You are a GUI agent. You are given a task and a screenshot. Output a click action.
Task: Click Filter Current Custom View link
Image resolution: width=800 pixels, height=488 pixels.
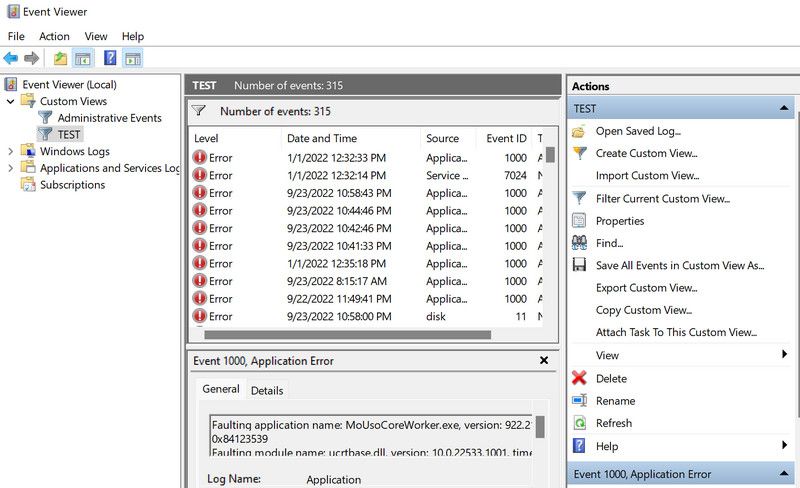coord(662,198)
